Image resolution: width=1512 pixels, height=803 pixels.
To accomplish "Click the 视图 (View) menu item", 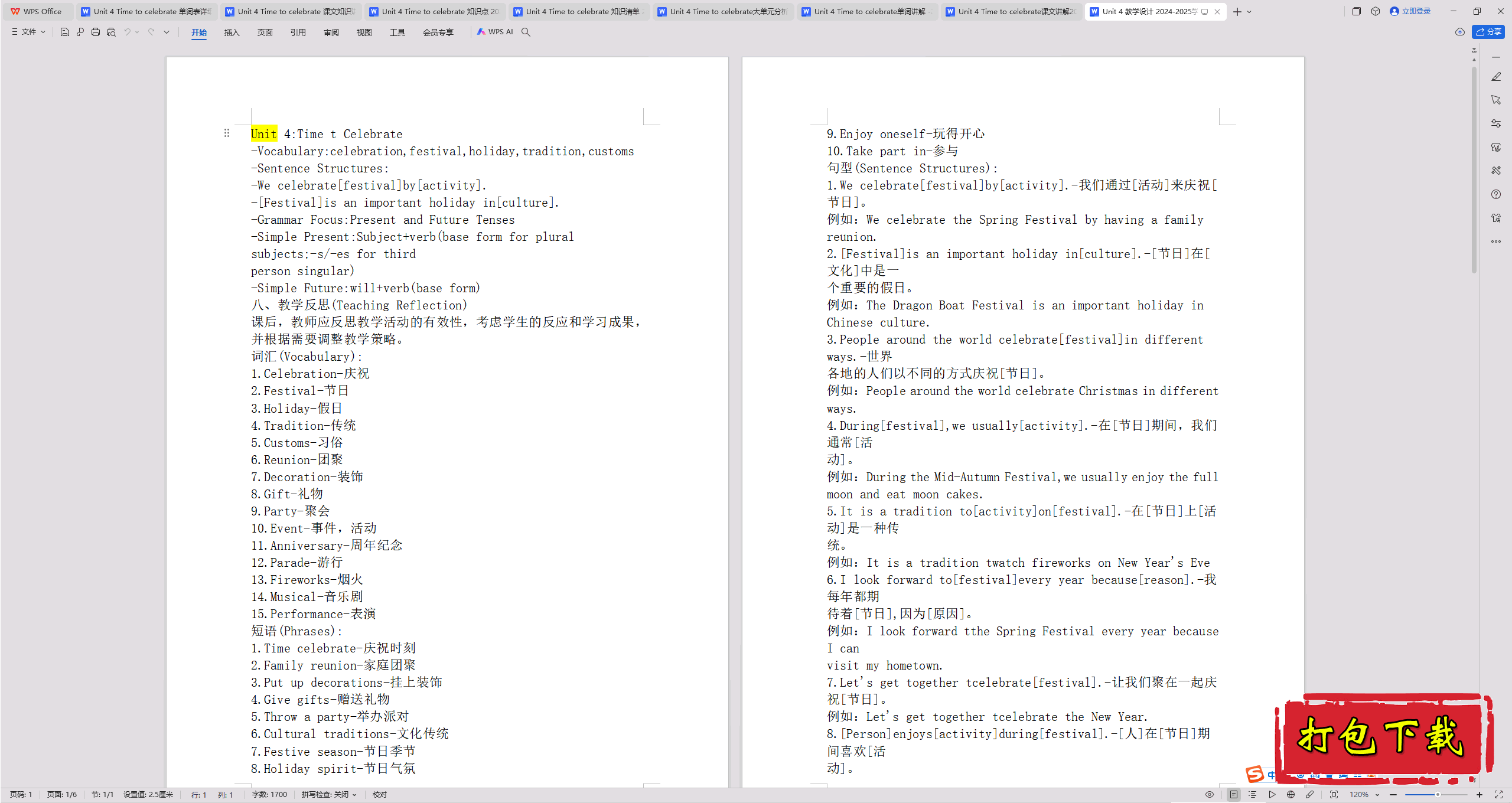I will click(362, 32).
